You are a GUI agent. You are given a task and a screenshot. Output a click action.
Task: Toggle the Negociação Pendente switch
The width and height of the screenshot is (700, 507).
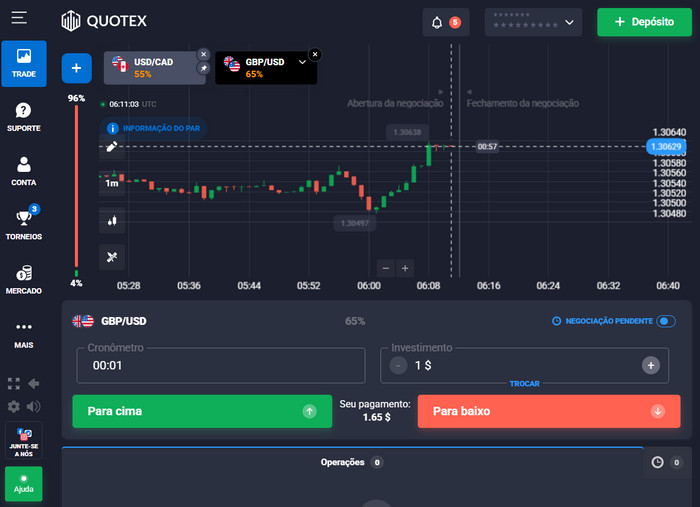point(666,321)
